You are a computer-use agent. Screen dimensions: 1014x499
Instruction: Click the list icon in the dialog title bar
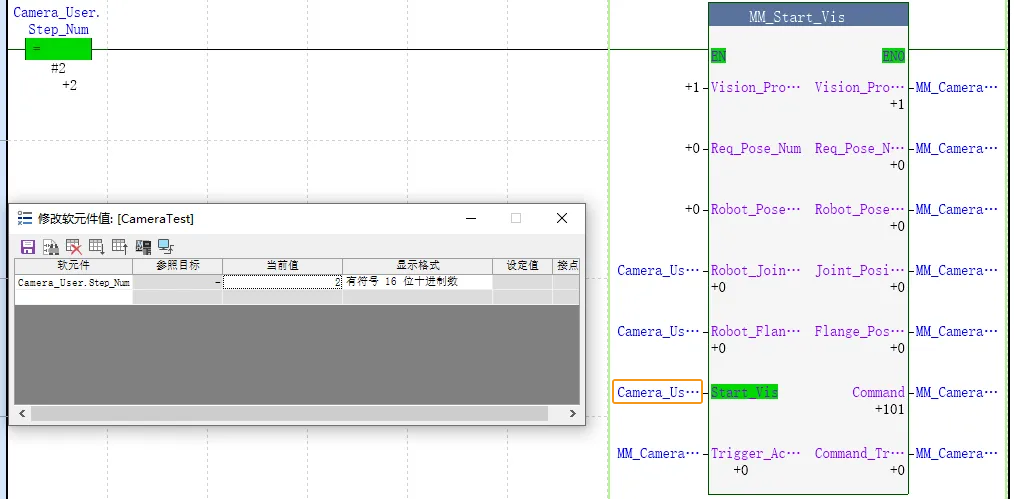coord(25,218)
